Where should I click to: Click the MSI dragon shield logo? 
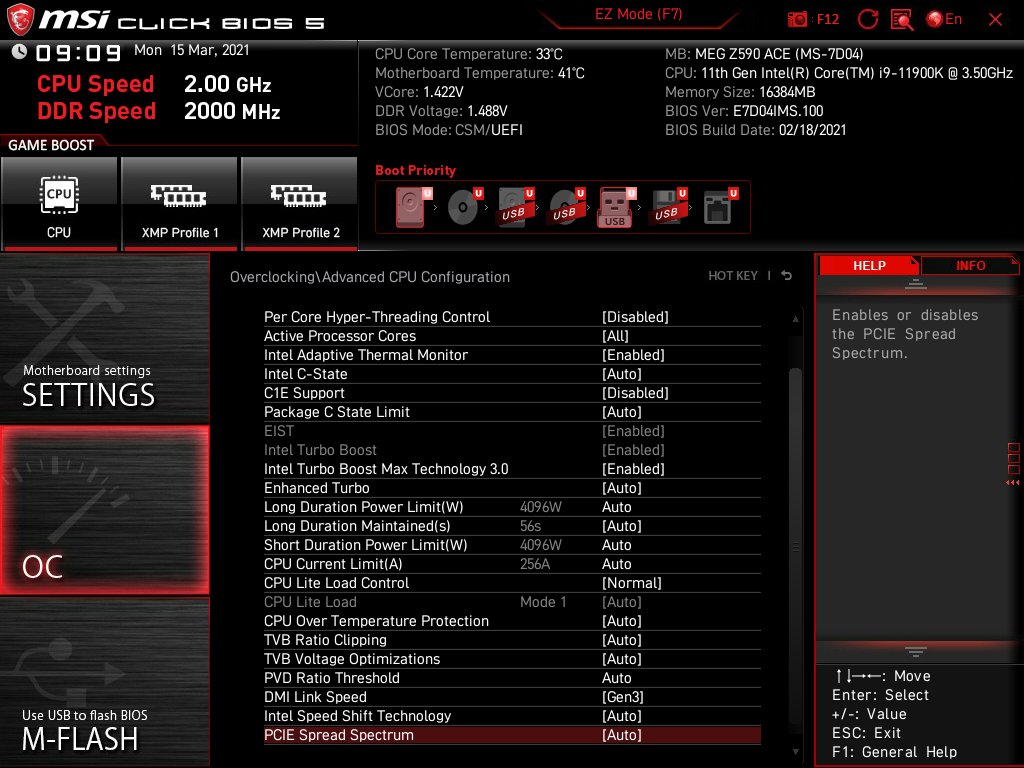[20, 19]
